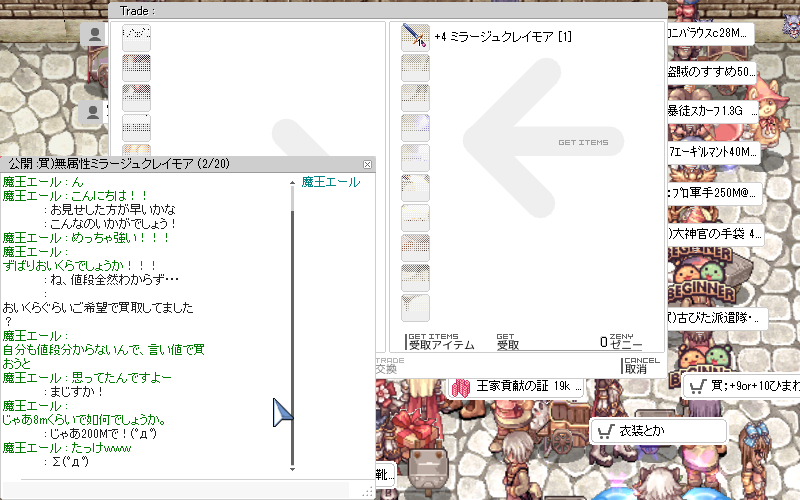Click chat line こんにちは！！
Screen dimensions: 800x500
(109, 195)
